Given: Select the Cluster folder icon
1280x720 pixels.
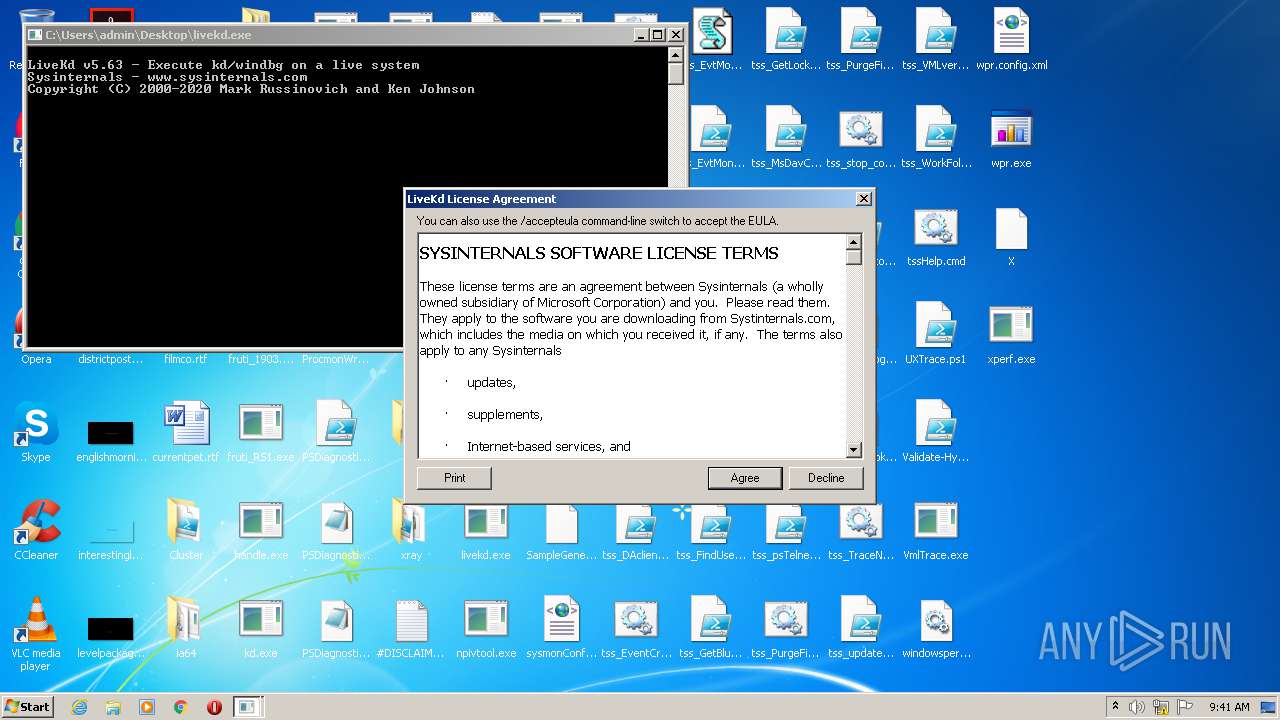Looking at the screenshot, I should [x=186, y=531].
